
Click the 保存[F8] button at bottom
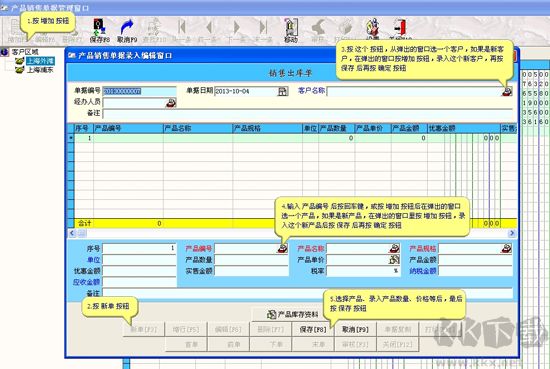click(x=313, y=329)
